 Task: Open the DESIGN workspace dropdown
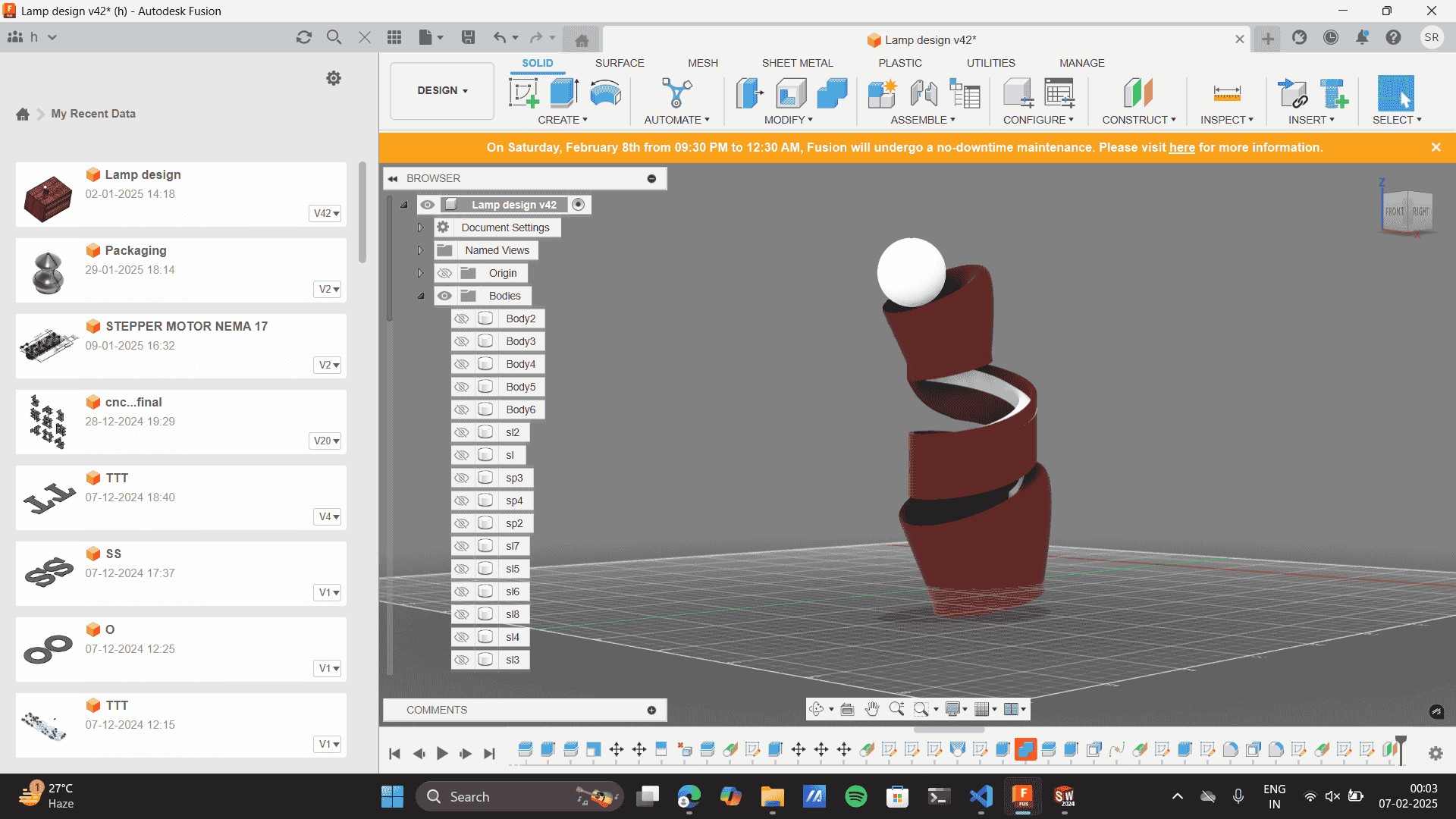pos(442,91)
